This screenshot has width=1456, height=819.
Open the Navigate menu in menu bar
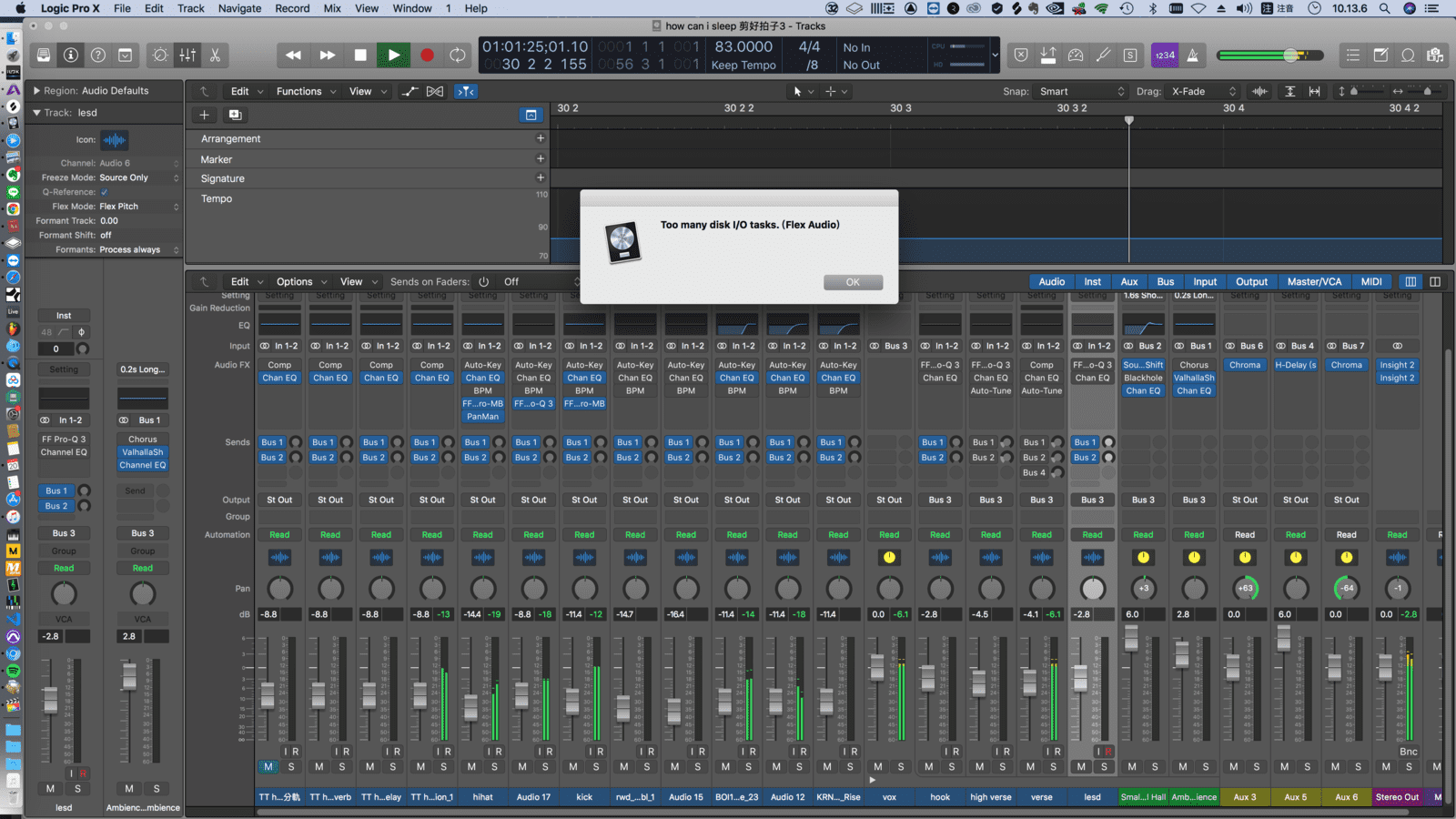pyautogui.click(x=239, y=8)
